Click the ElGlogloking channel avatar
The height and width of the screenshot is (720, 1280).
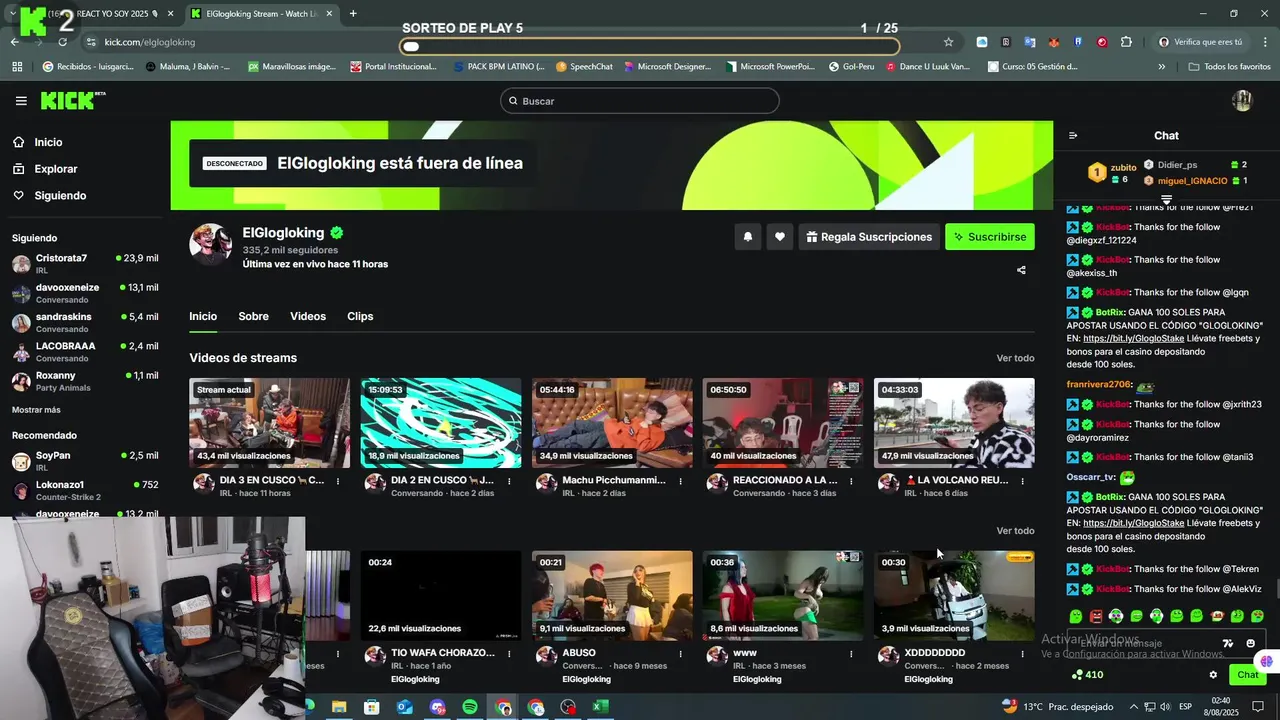(211, 245)
